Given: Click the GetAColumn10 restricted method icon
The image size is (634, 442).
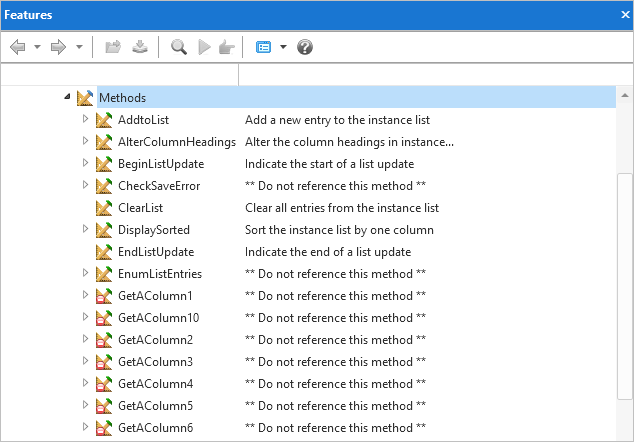Looking at the screenshot, I should [x=104, y=317].
